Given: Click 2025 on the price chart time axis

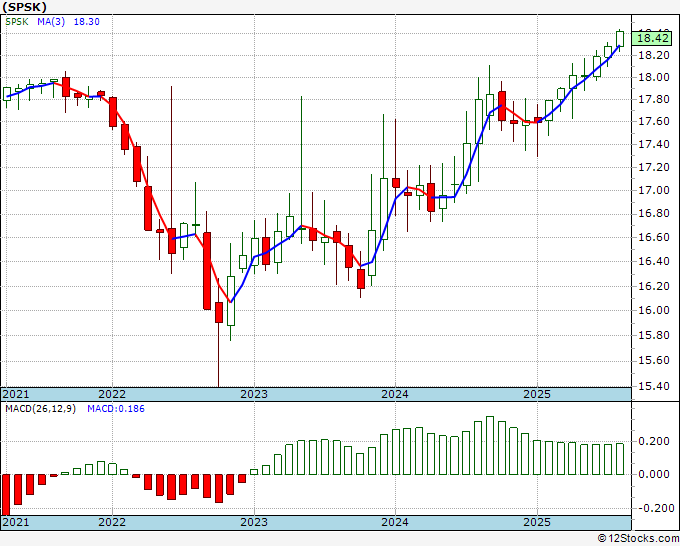Looking at the screenshot, I should (537, 394).
